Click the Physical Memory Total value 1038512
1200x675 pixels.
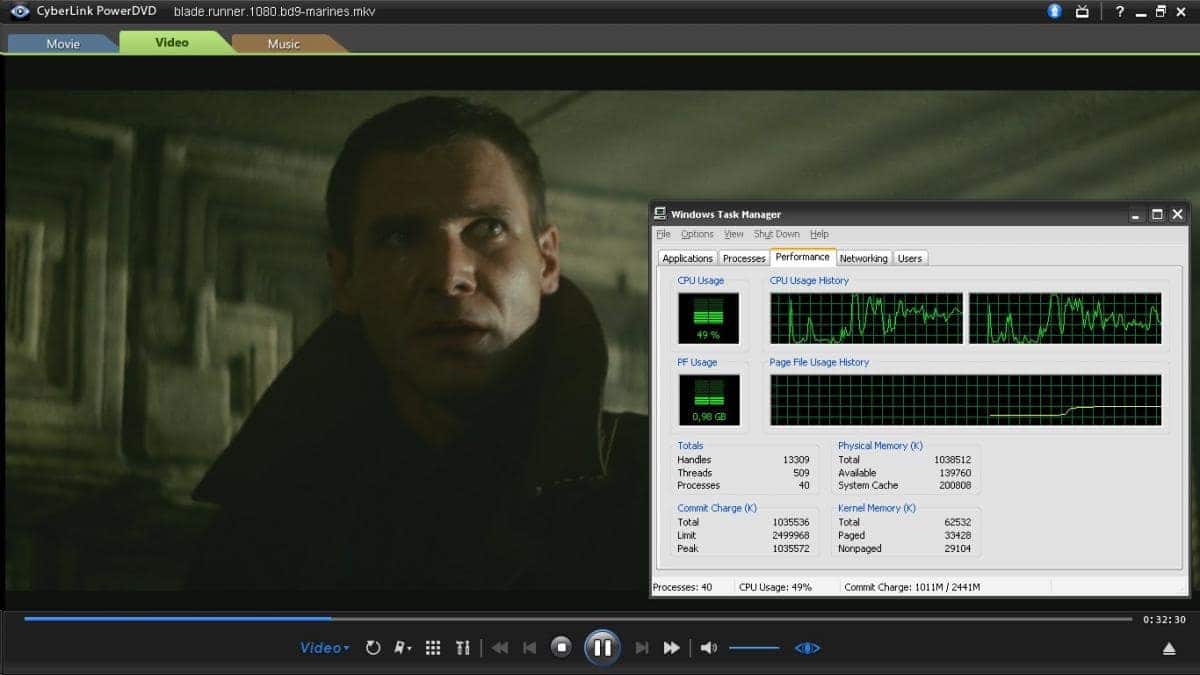[951, 460]
